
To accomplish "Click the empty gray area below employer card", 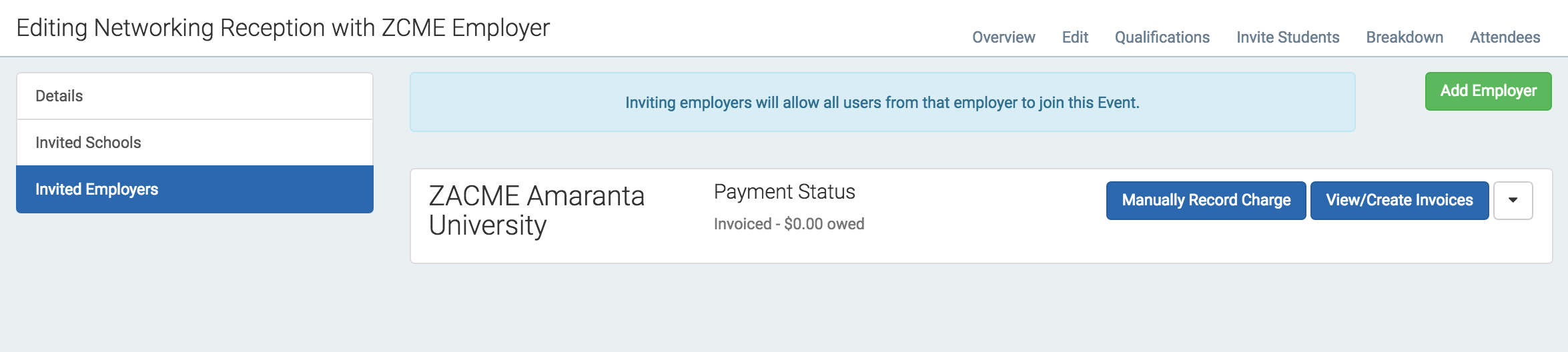I will (981, 307).
